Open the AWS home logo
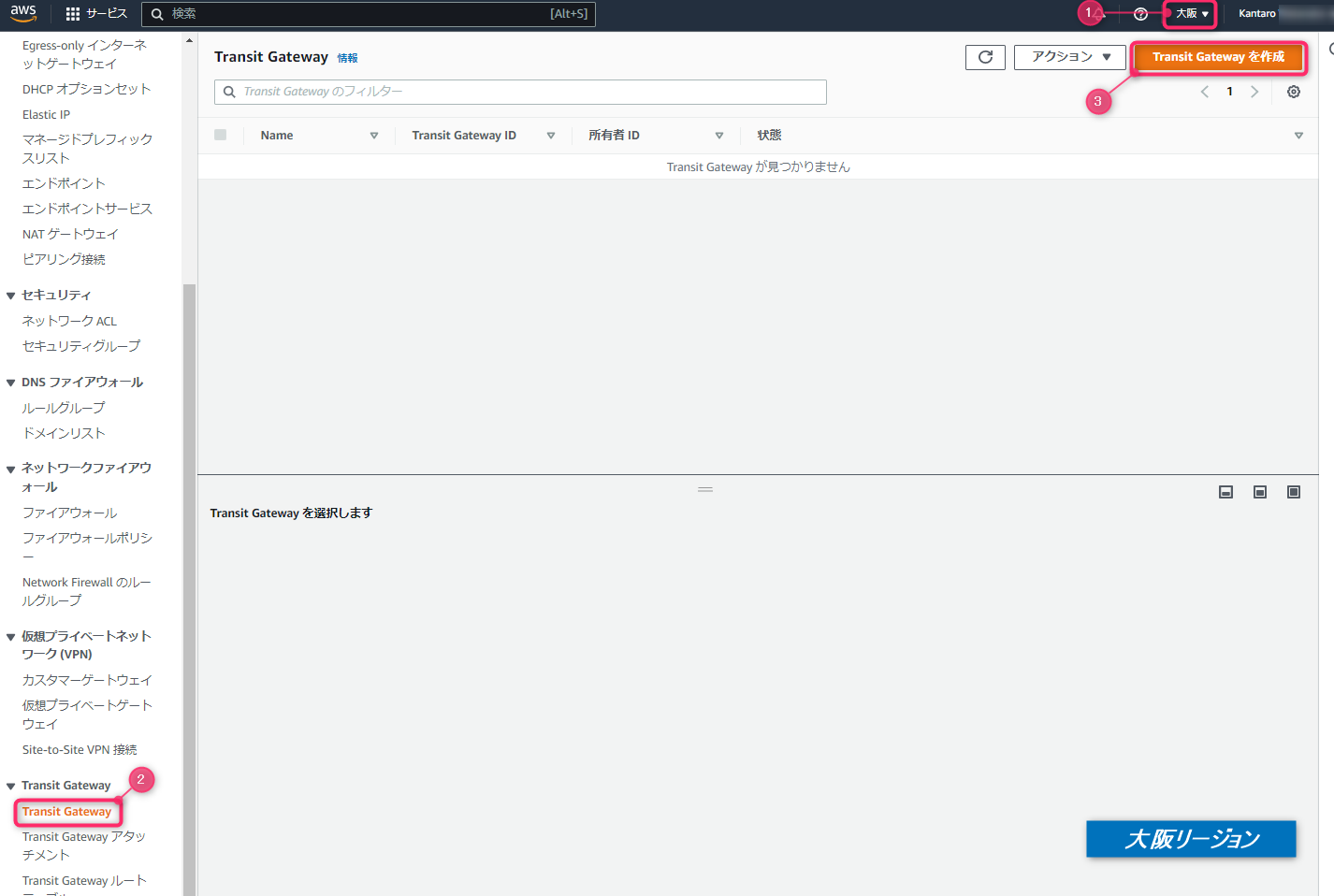This screenshot has height=896, width=1334. coord(23,13)
